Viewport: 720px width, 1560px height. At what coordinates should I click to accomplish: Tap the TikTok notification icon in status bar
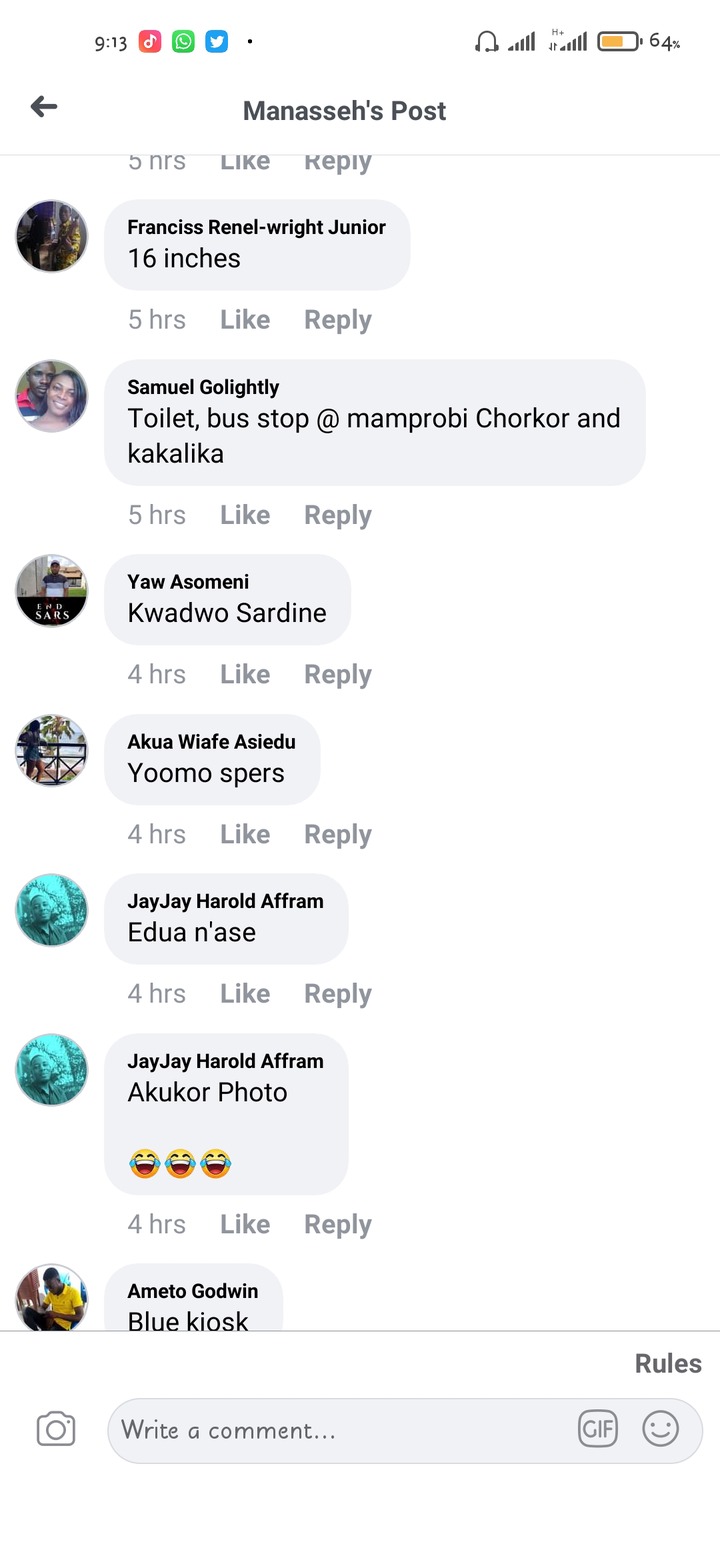[x=150, y=41]
